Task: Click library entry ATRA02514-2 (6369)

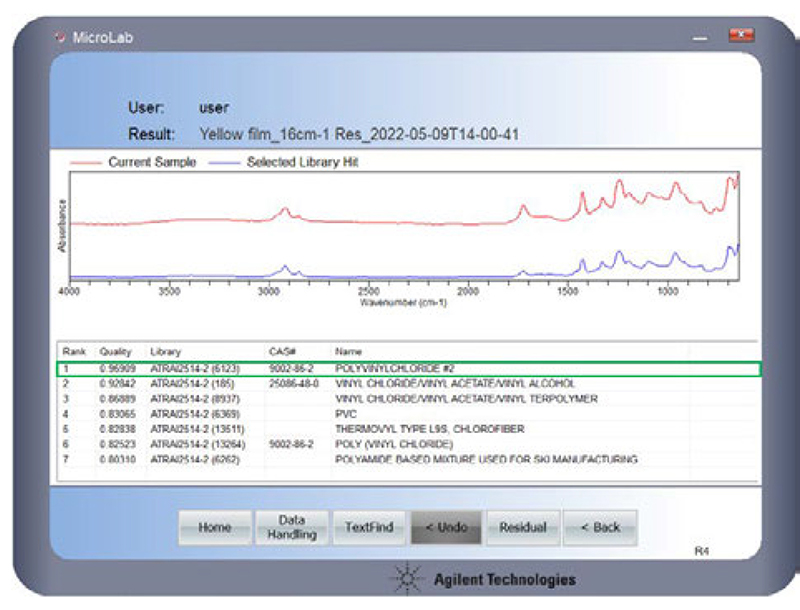Action: (195, 414)
